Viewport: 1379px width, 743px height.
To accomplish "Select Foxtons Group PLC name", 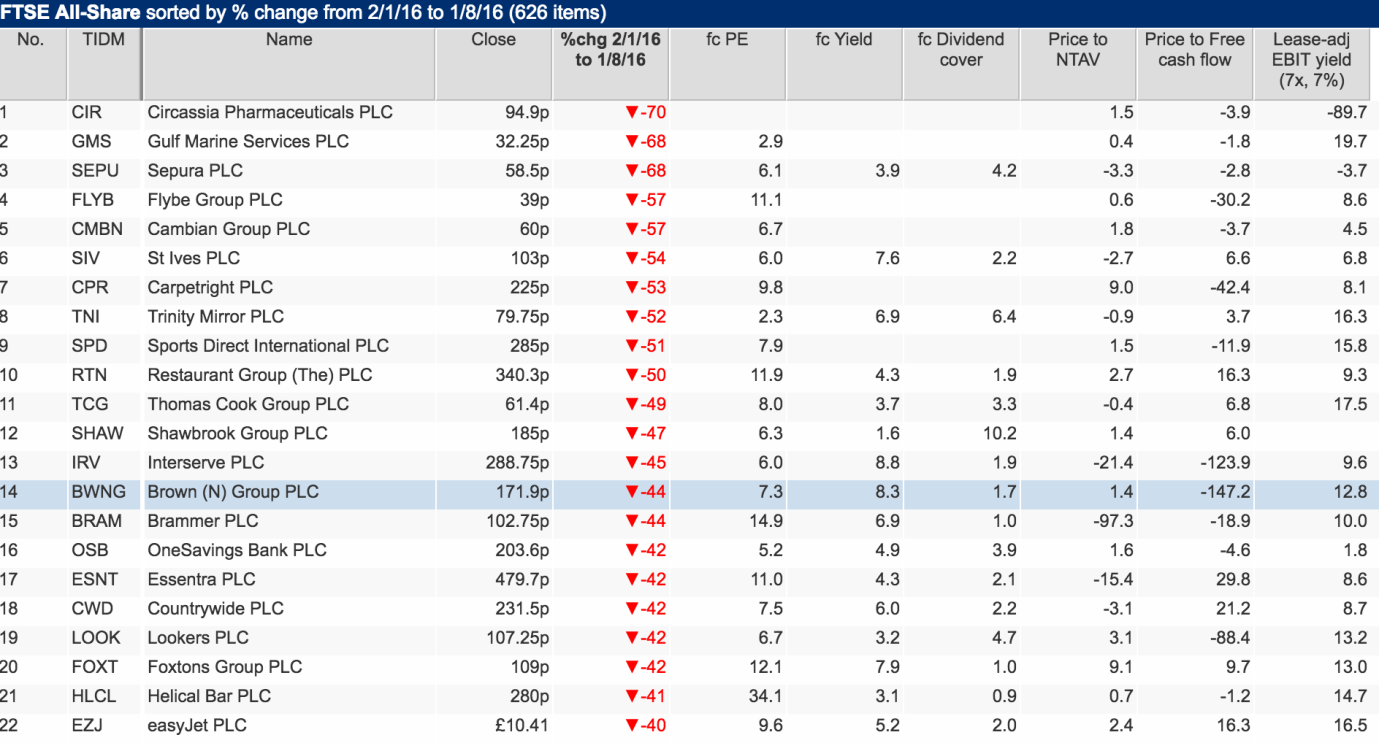I will (224, 667).
